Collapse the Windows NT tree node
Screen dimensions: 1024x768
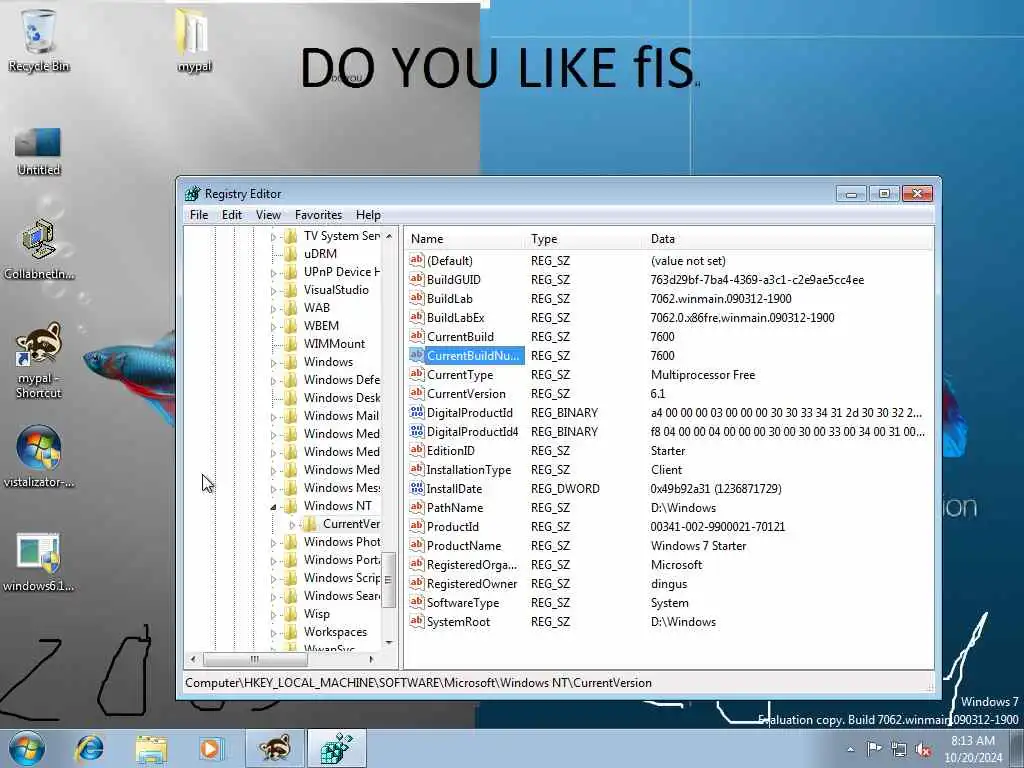pos(274,506)
